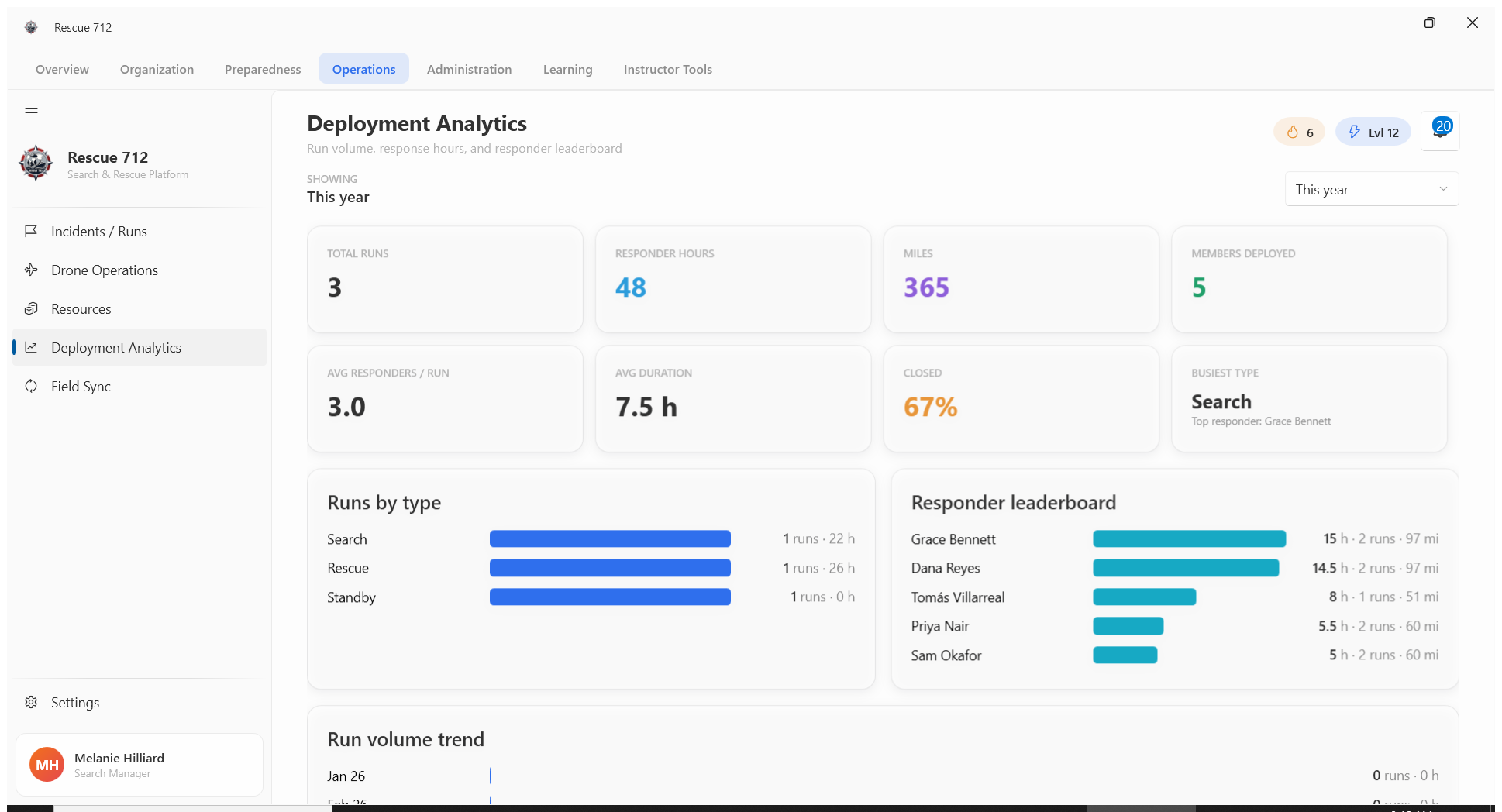Screen dimensions: 1502x812
Task: Go to the Administration tab
Action: point(469,69)
